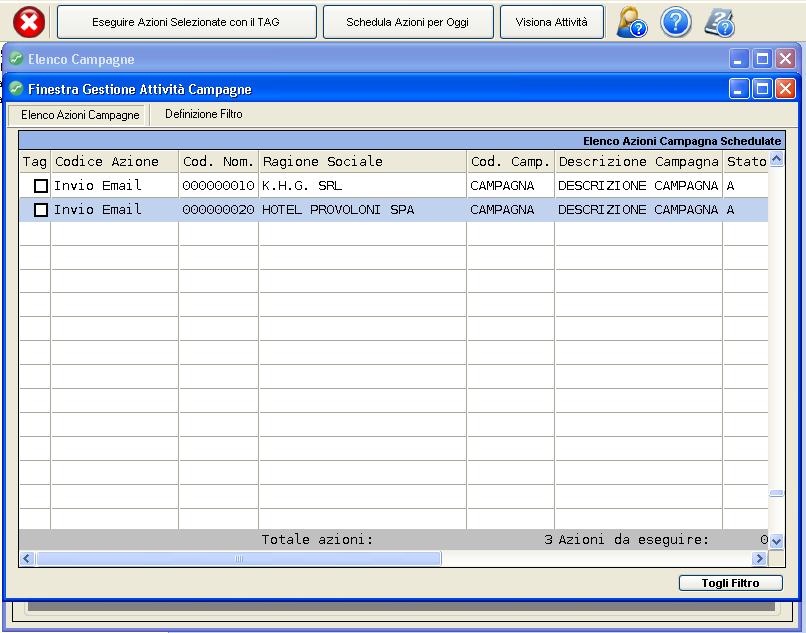Tick the Tag checkbox for HOTEL PROVOLONI SPA row
This screenshot has width=806, height=633.
pyautogui.click(x=41, y=210)
